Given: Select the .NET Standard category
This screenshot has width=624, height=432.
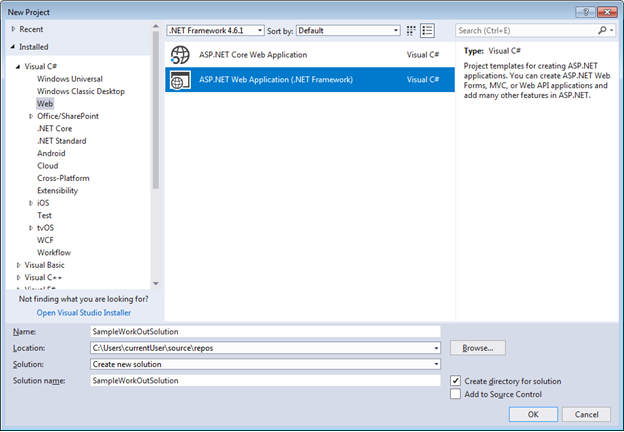Looking at the screenshot, I should pos(62,141).
